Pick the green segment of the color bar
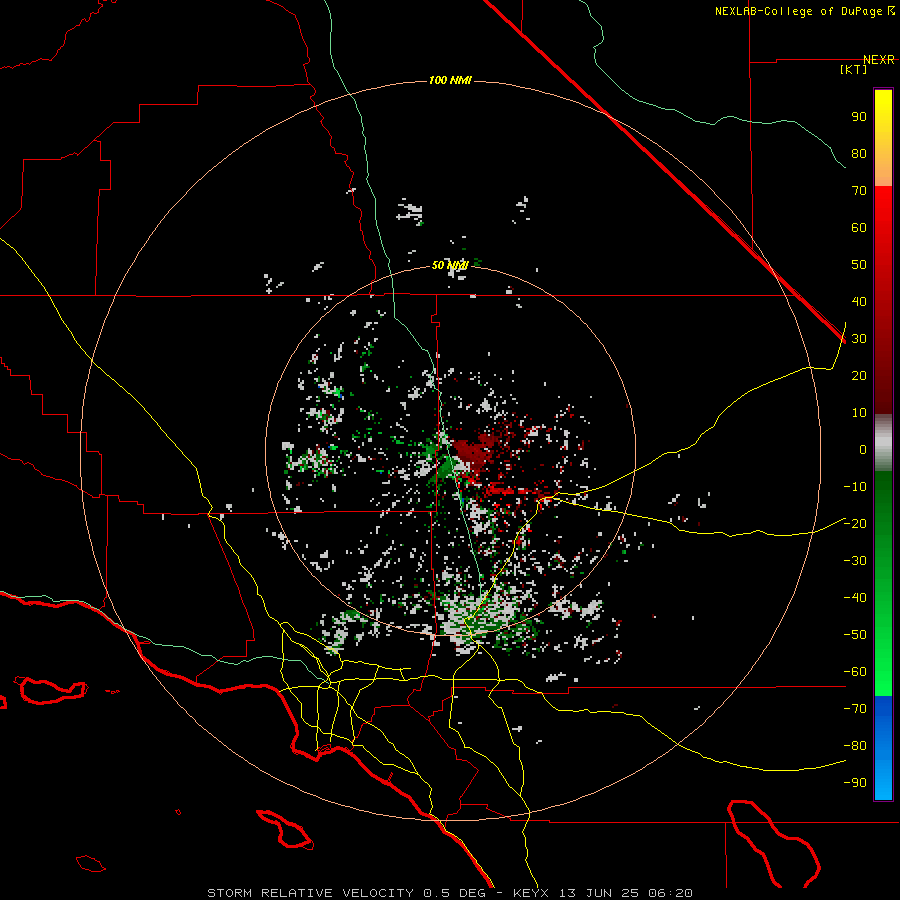The width and height of the screenshot is (900, 900). 883,583
